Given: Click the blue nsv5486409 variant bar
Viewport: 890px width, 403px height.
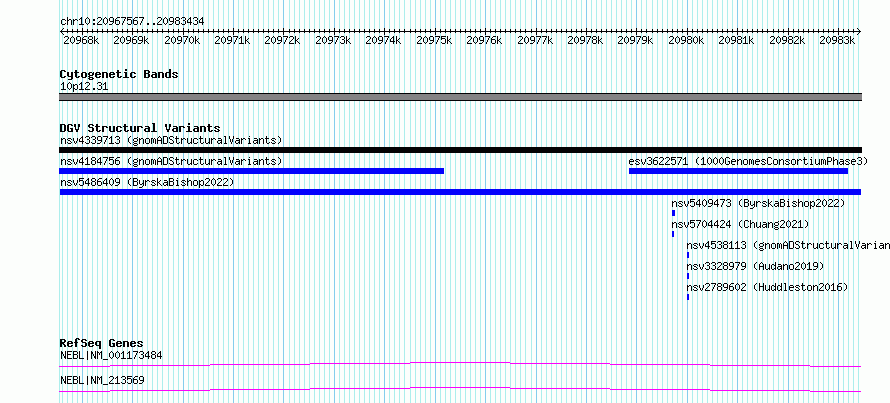Looking at the screenshot, I should (460, 192).
